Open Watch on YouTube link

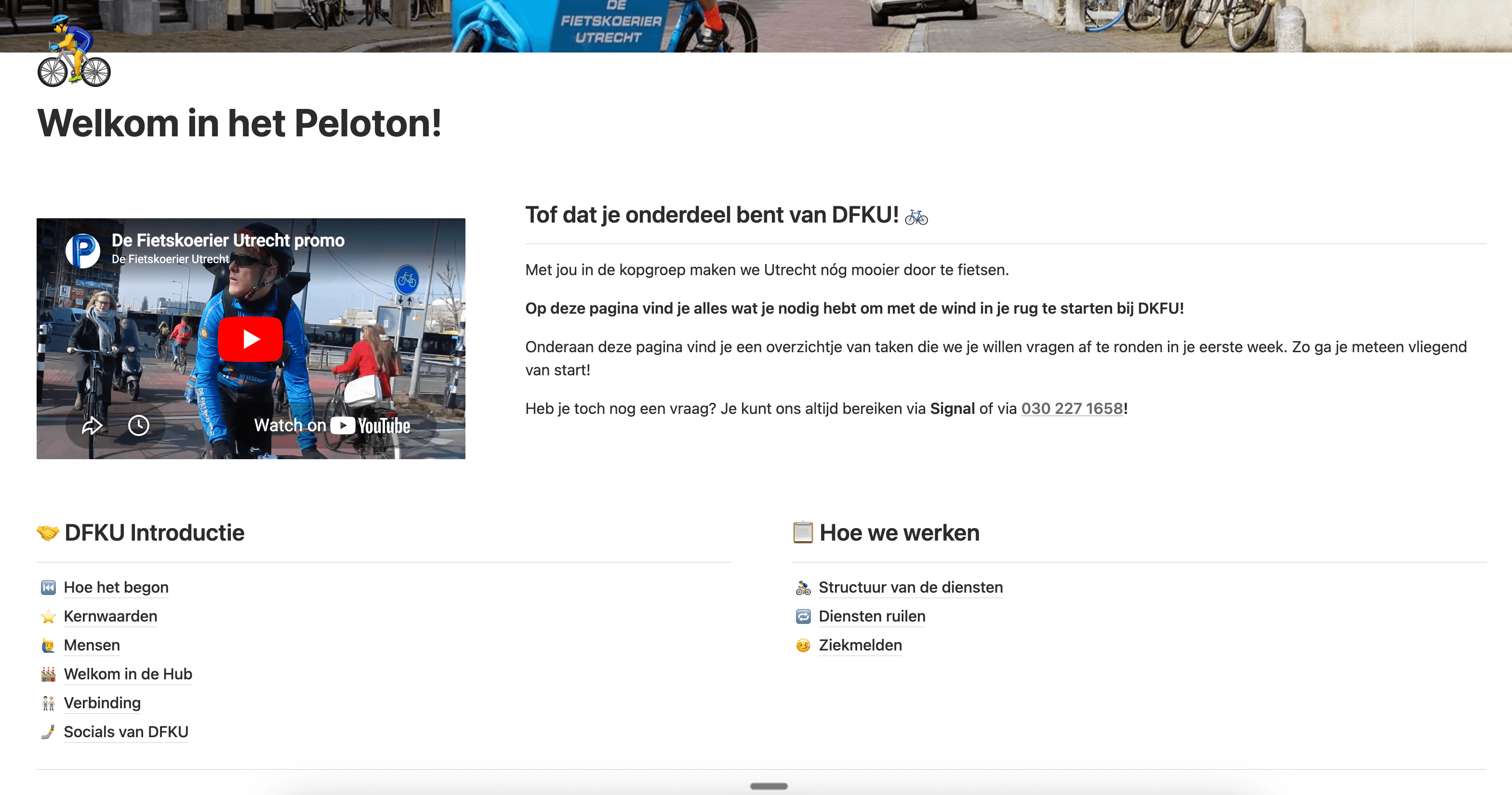pos(332,425)
